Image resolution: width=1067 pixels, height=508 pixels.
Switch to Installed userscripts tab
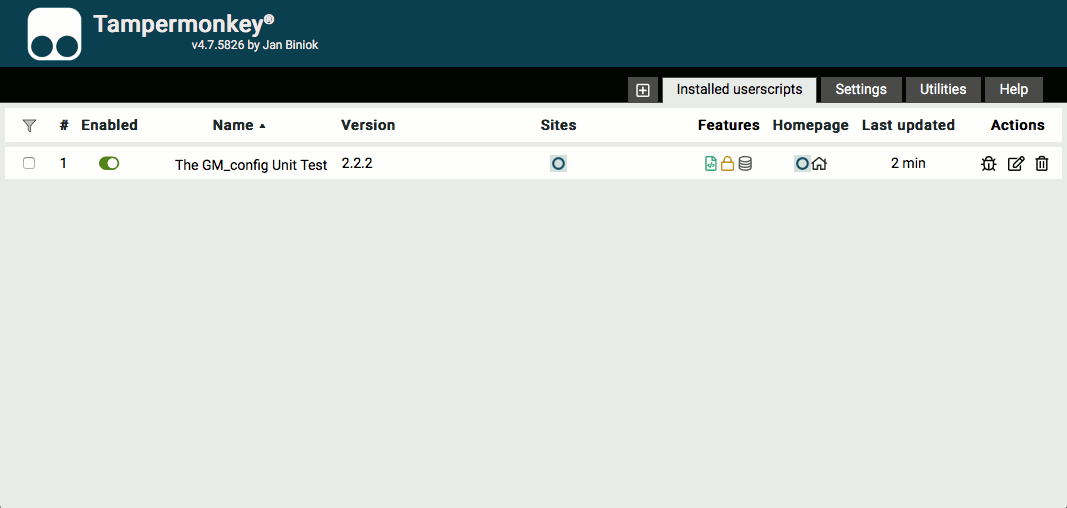coord(740,90)
